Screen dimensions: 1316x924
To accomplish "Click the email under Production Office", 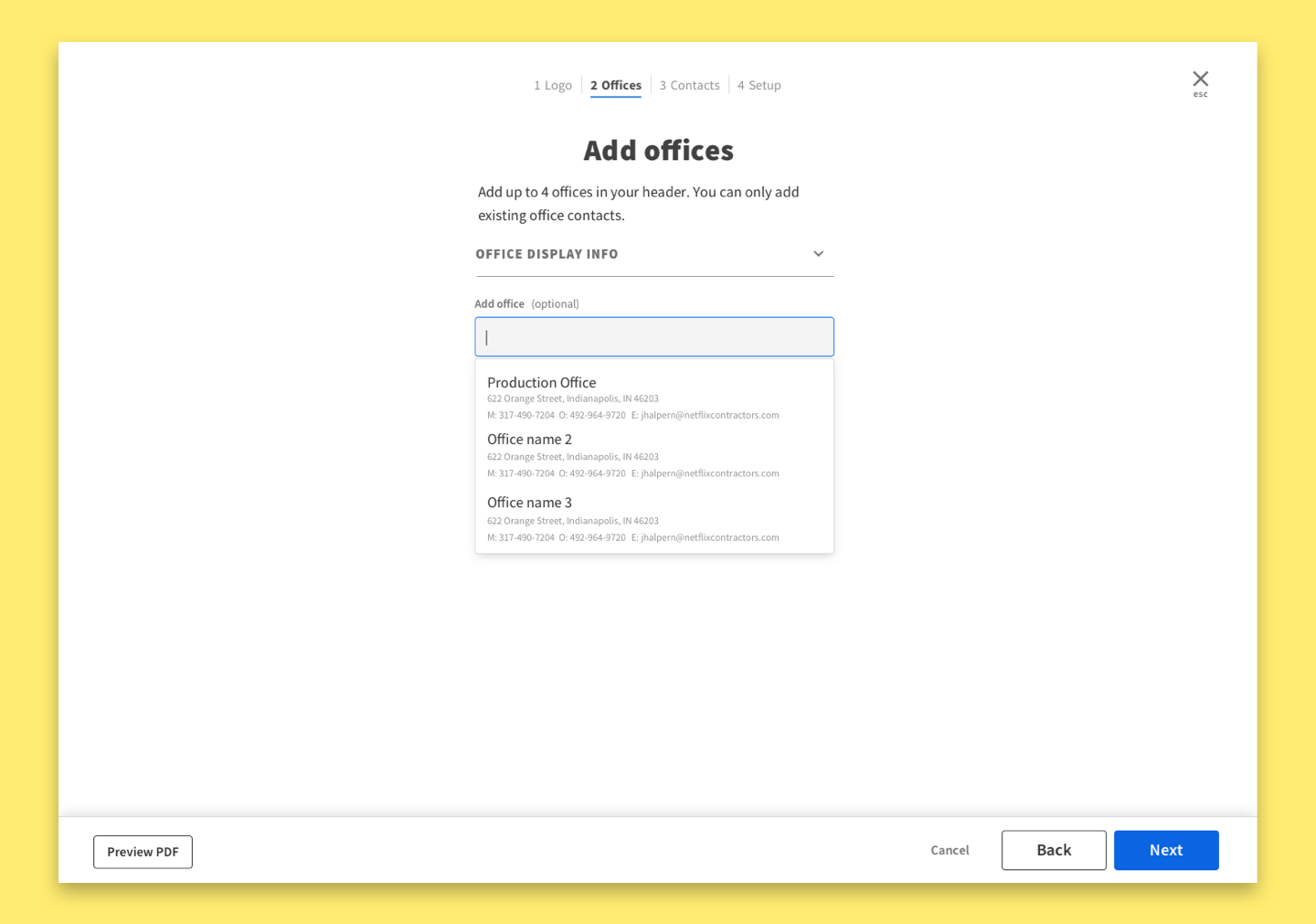I will coord(706,414).
